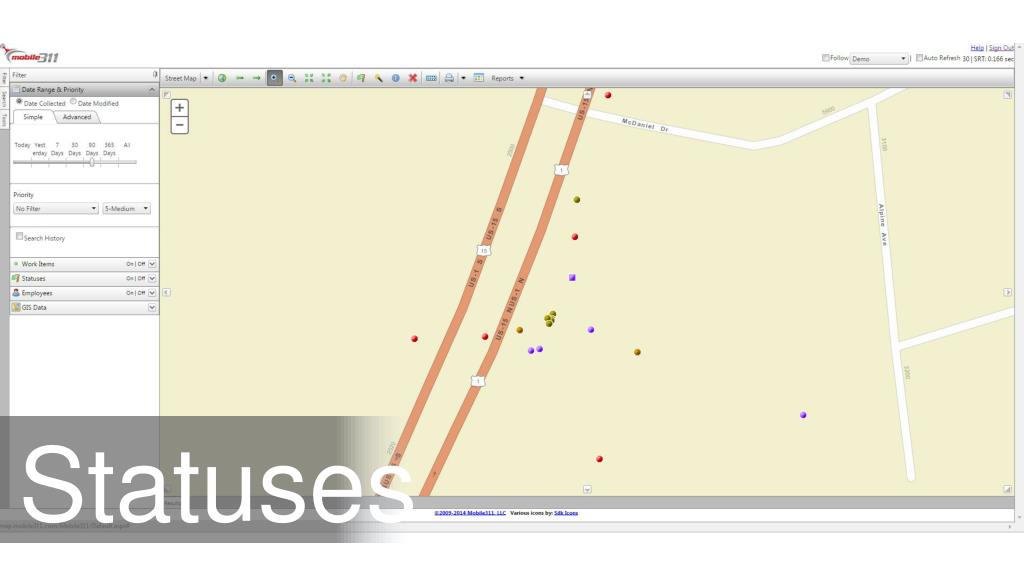Click the Statuses flag icon in sidebar
This screenshot has height=576, width=1024.
(16, 278)
